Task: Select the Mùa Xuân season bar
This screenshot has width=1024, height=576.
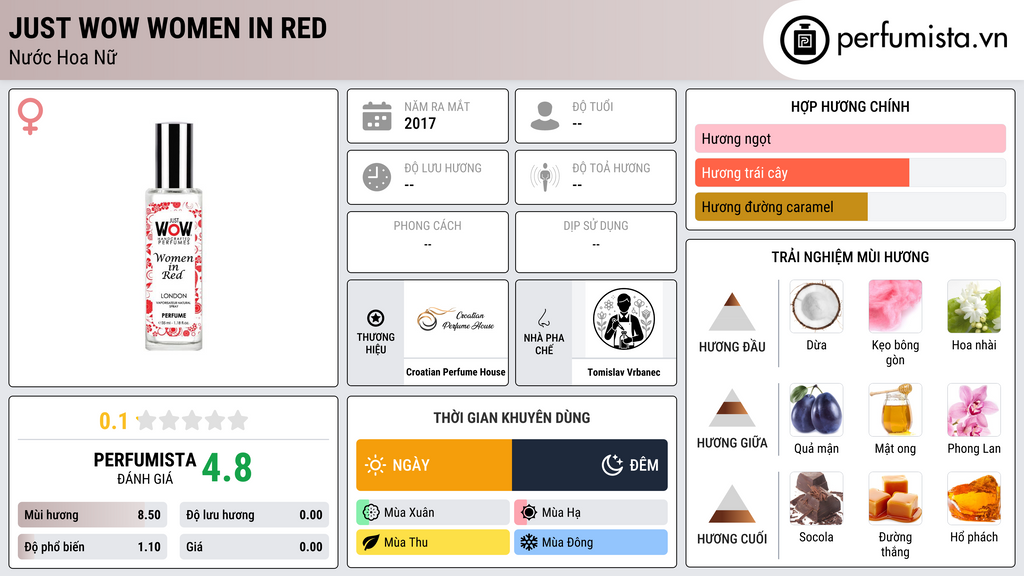Action: tap(433, 513)
